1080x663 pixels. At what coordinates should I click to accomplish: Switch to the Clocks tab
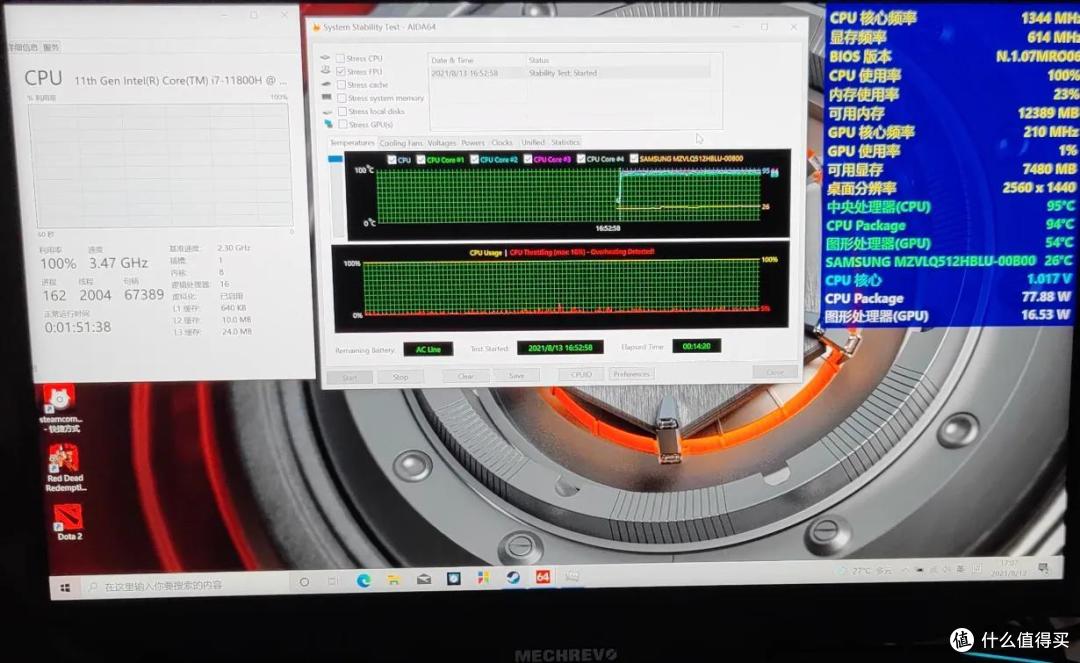(x=502, y=143)
